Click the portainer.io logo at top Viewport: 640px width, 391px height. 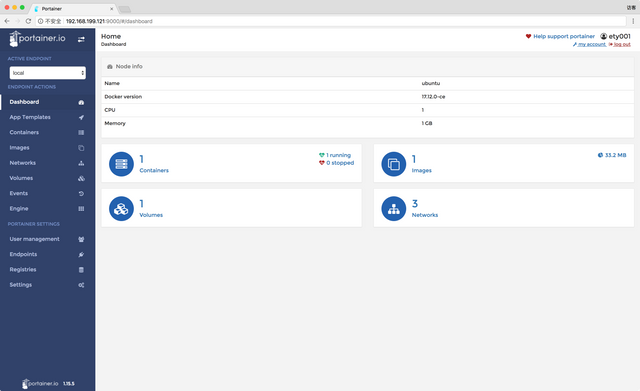click(37, 39)
